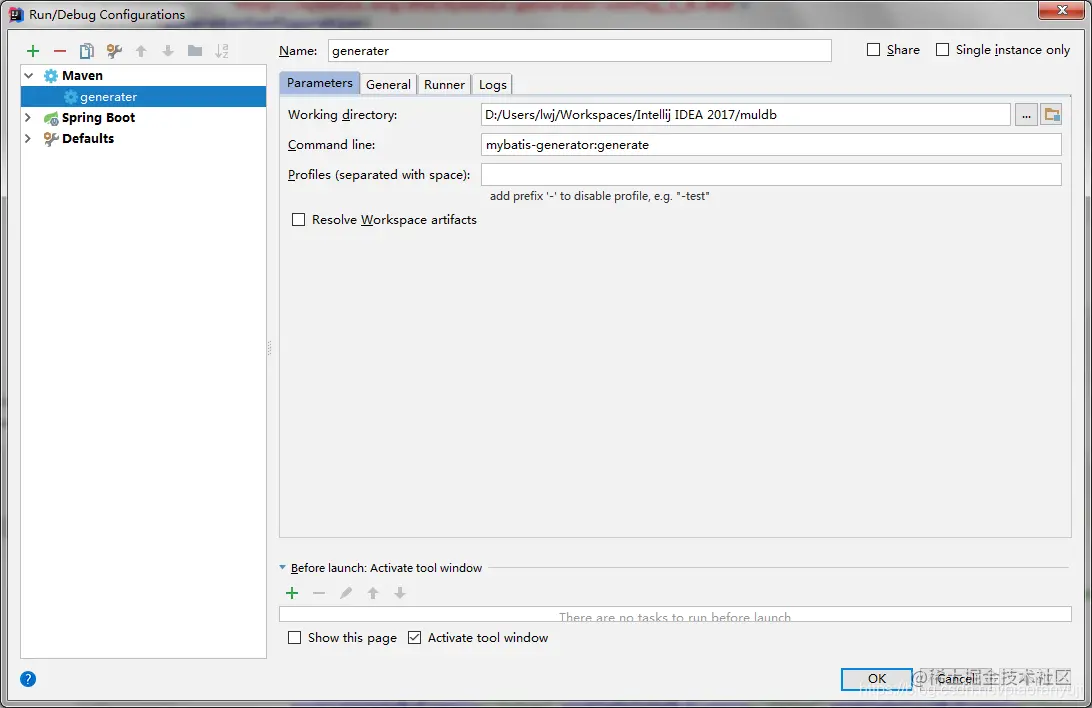Click the empty before launch tasks list
The height and width of the screenshot is (708, 1092).
click(675, 615)
